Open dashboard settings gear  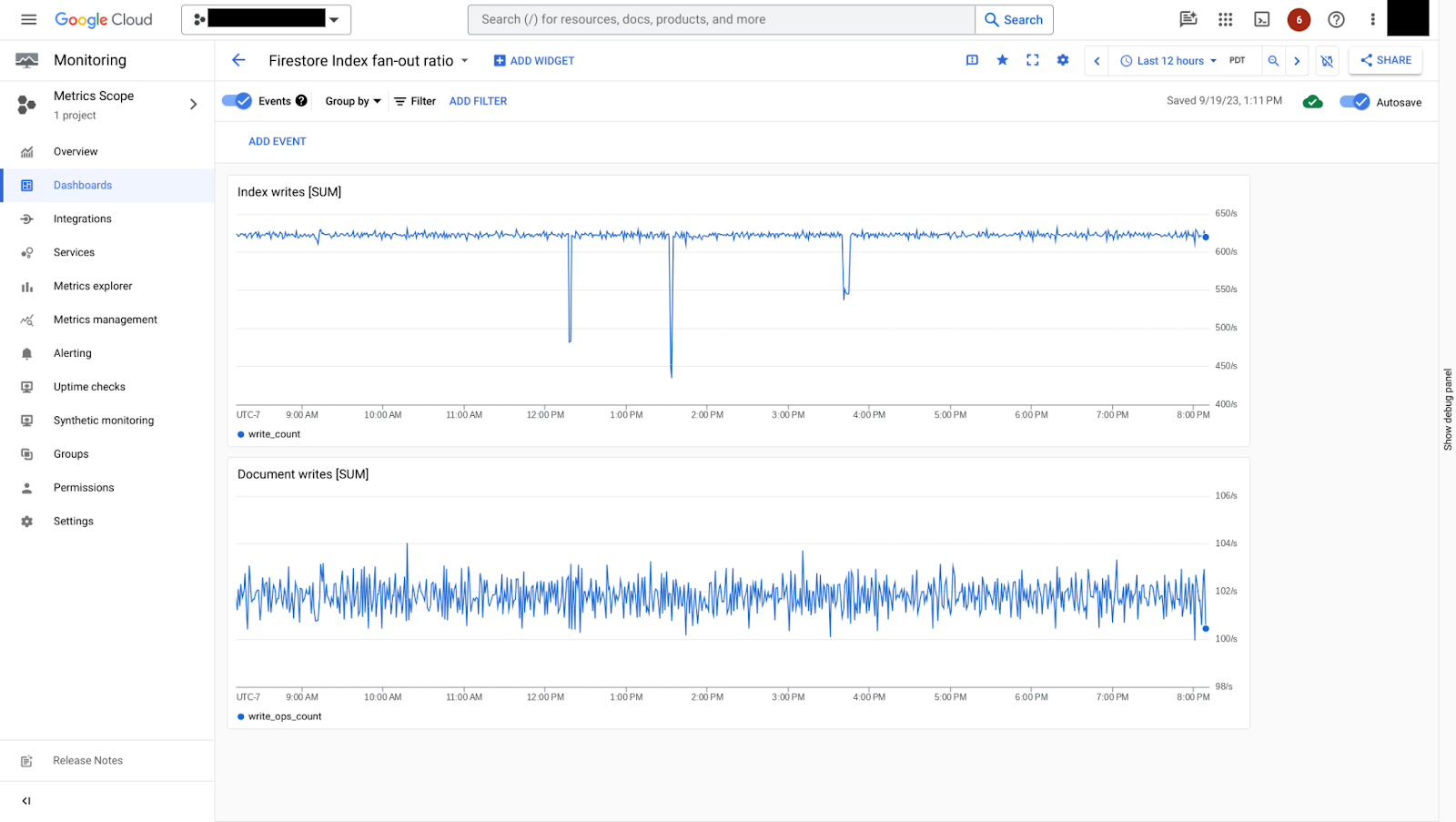coord(1062,60)
